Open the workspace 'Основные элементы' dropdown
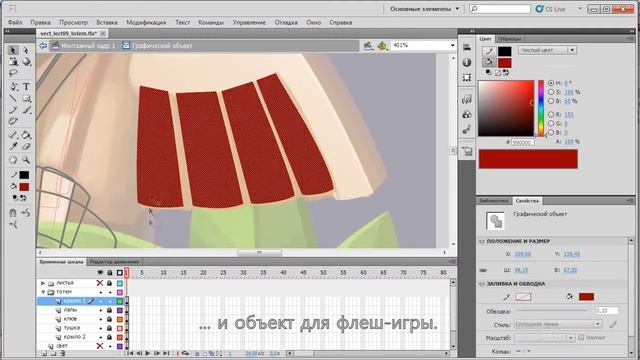The image size is (640, 360). [424, 9]
